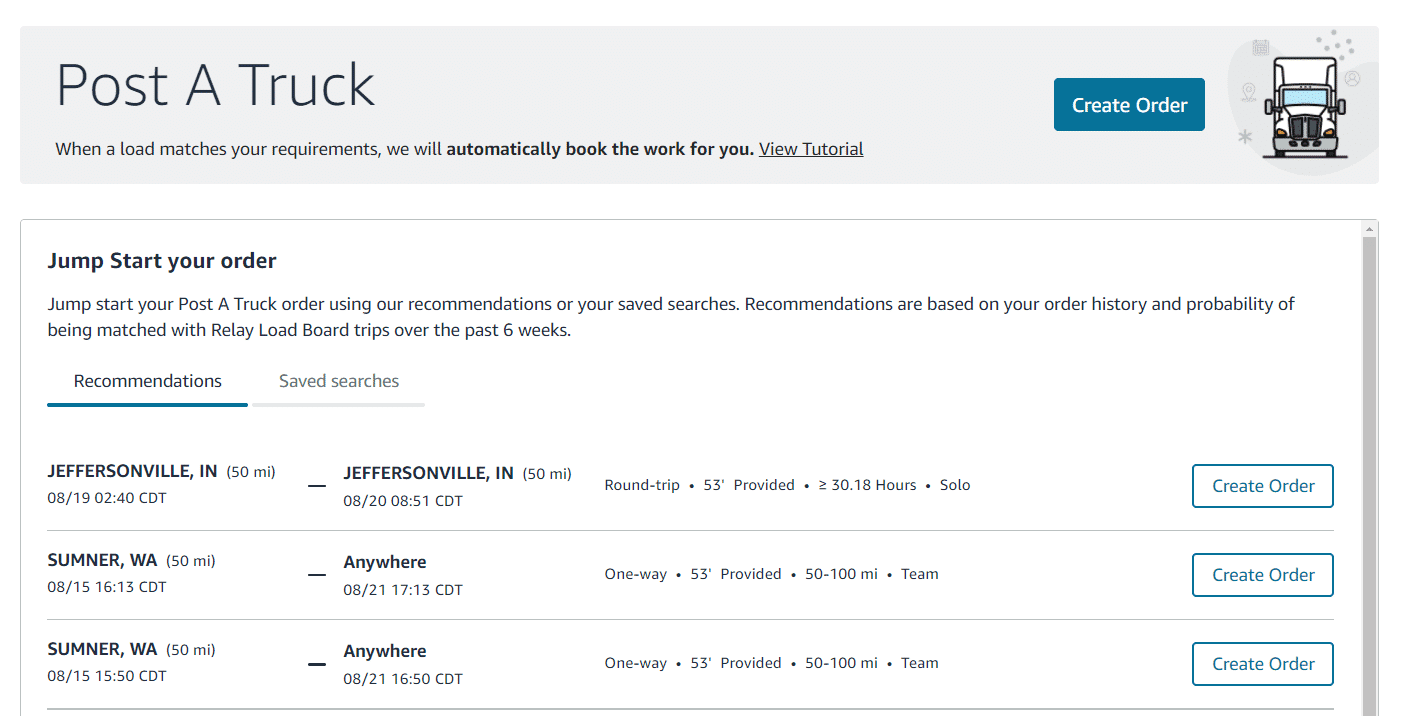Screen dimensions: 1401x716
Task: Select the JEFFERSONVILLE, IN origin dated 08/19
Action: [132, 472]
